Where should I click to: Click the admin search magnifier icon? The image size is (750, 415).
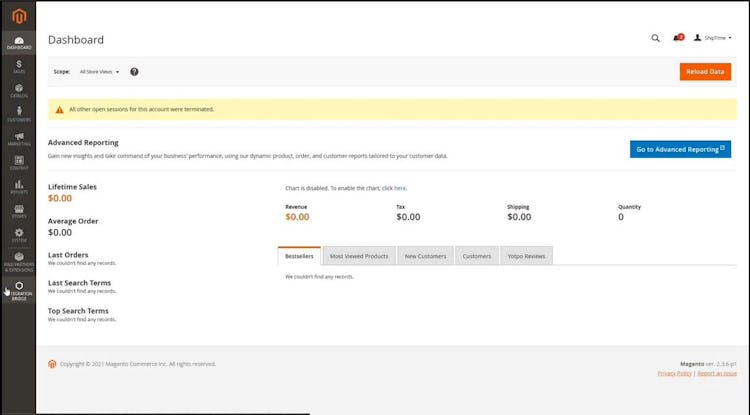(656, 38)
